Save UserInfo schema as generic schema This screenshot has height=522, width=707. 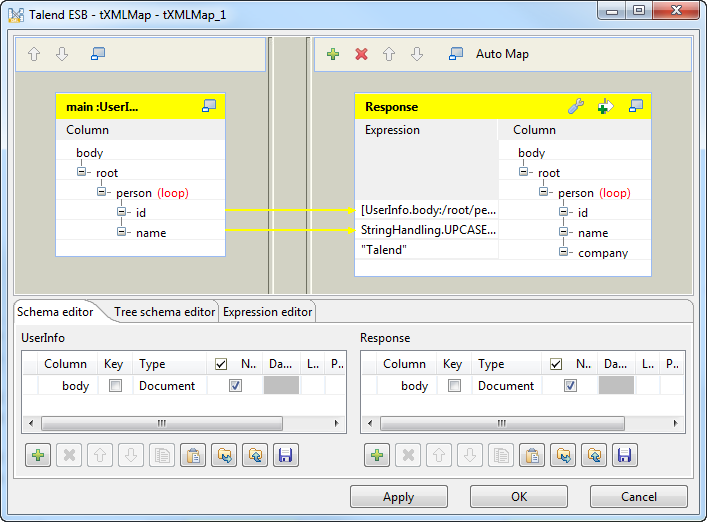click(x=286, y=455)
